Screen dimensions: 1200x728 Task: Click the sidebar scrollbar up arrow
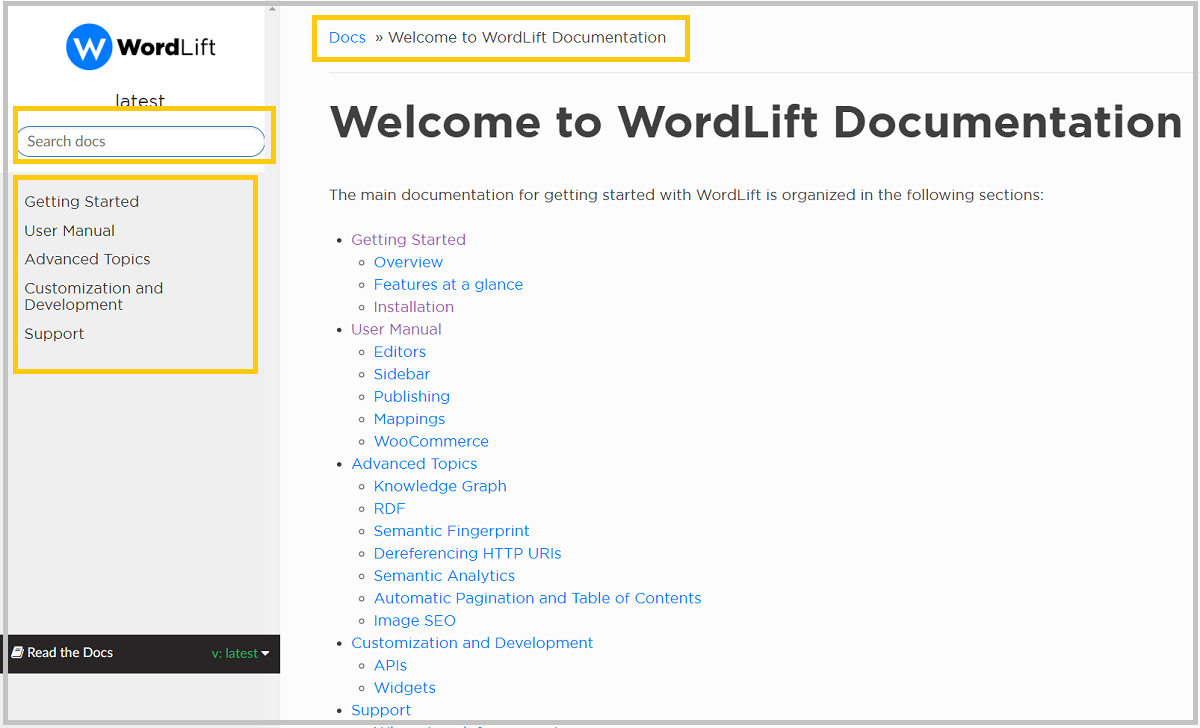coord(272,10)
